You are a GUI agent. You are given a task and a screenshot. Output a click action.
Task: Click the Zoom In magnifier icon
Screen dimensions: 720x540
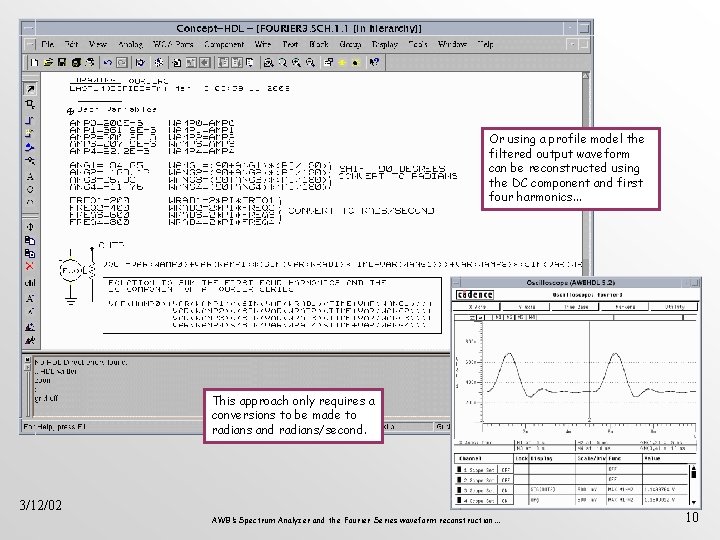tap(297, 62)
